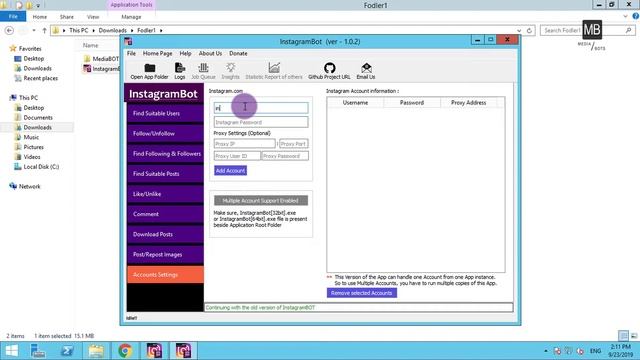The image size is (640, 360).
Task: Select Download Posts sidebar item
Action: pyautogui.click(x=165, y=234)
